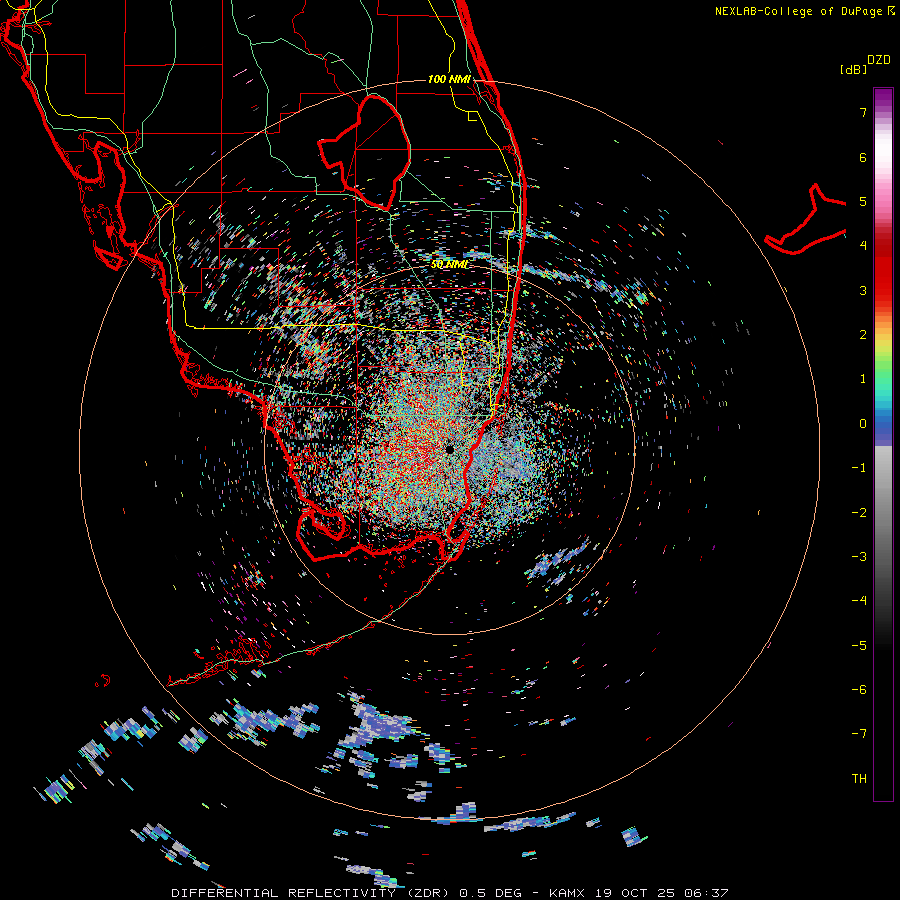Image resolution: width=900 pixels, height=900 pixels.
Task: Click the scale label -2
Action: pos(859,513)
